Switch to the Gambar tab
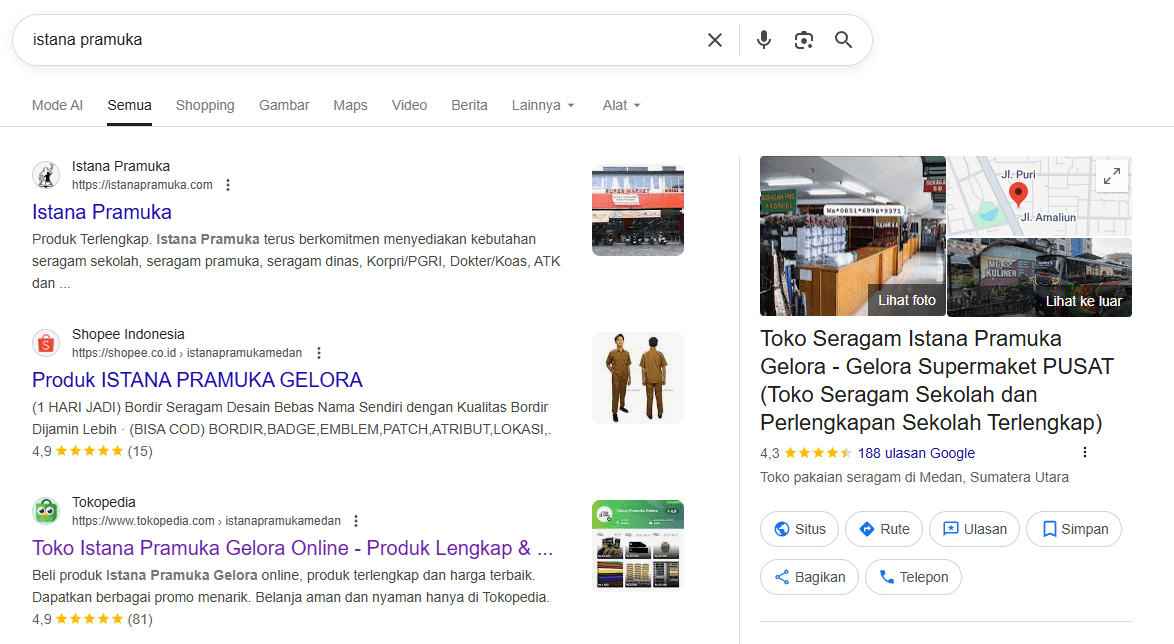 tap(284, 105)
